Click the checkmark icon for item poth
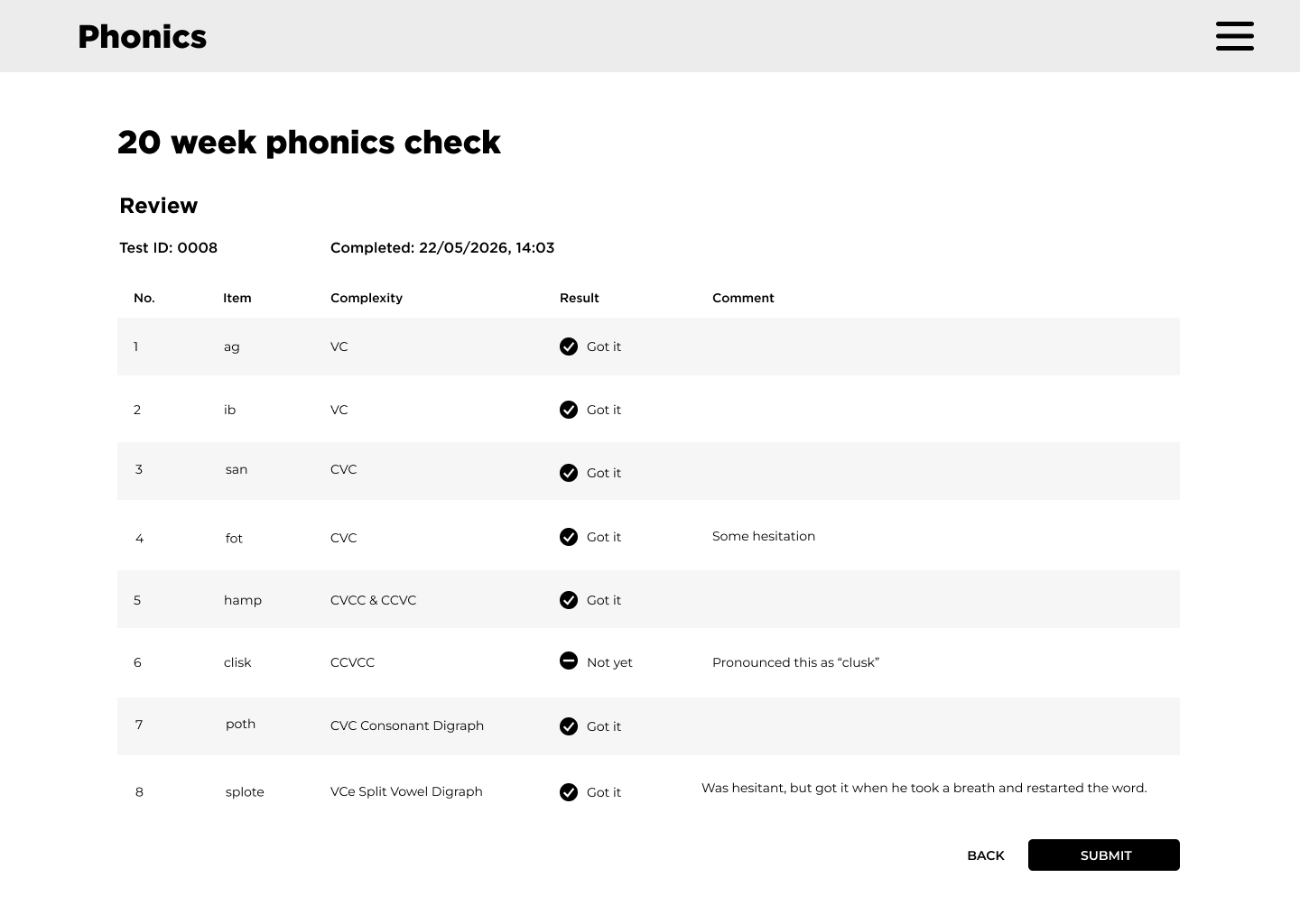The width and height of the screenshot is (1300, 924). click(569, 726)
